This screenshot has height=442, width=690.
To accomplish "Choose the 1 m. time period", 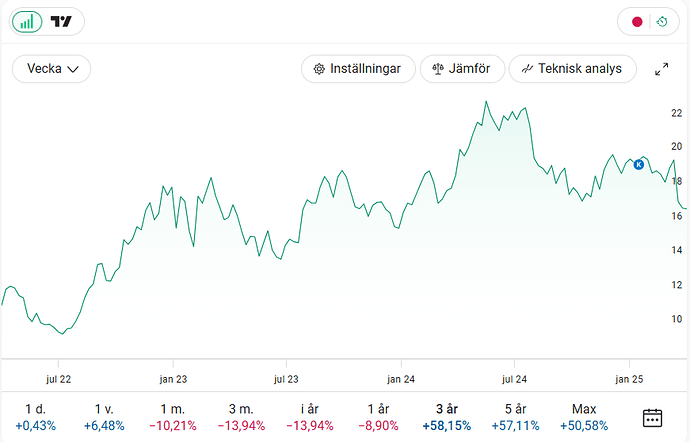I will click(x=173, y=417).
